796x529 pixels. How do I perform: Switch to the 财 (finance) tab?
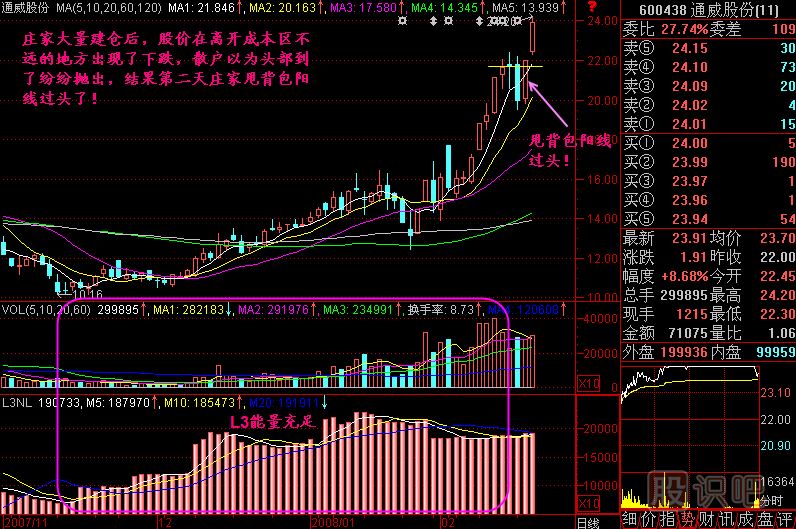point(708,519)
